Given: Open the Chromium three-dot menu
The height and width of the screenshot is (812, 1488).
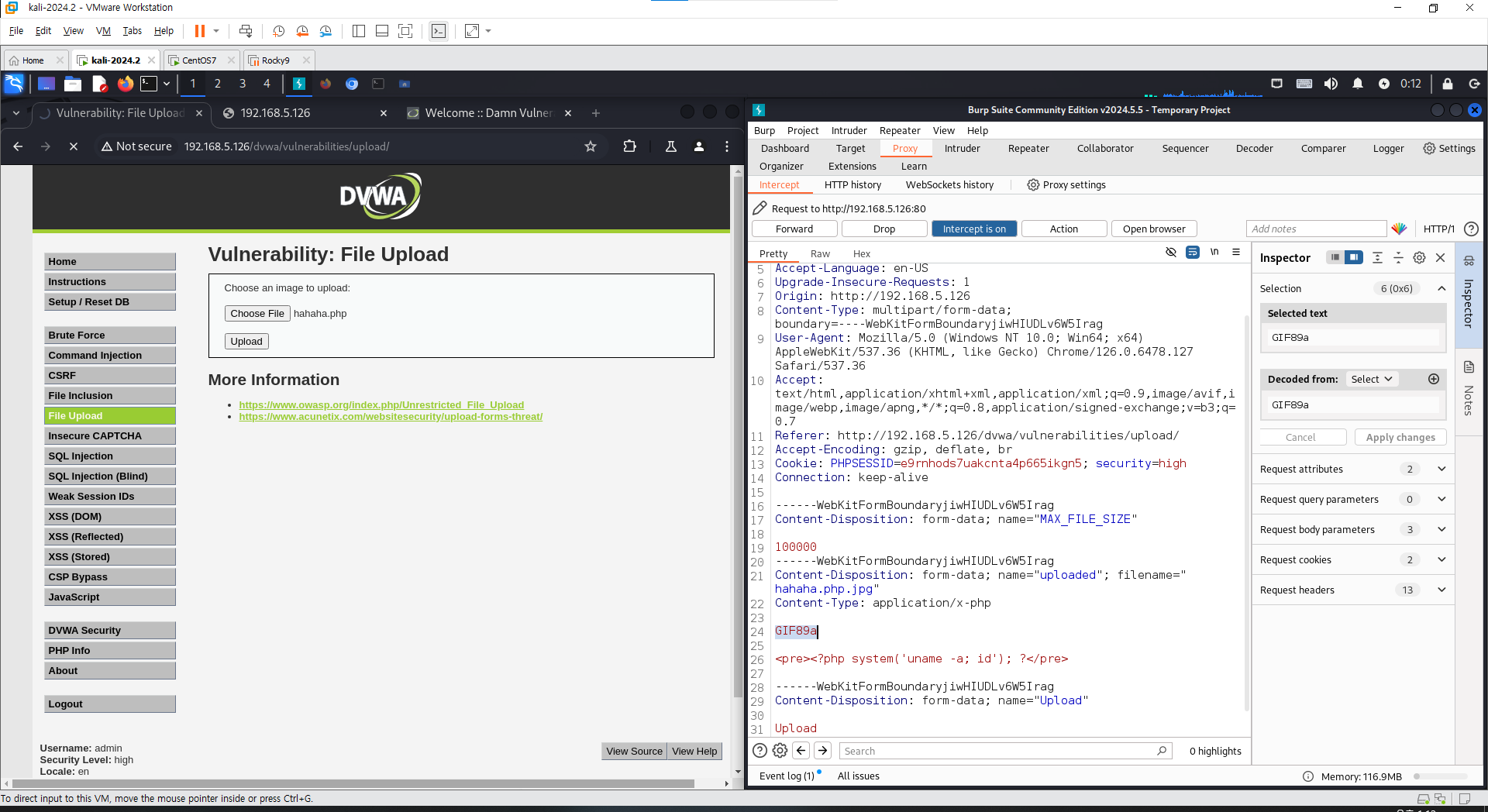Looking at the screenshot, I should pyautogui.click(x=727, y=146).
